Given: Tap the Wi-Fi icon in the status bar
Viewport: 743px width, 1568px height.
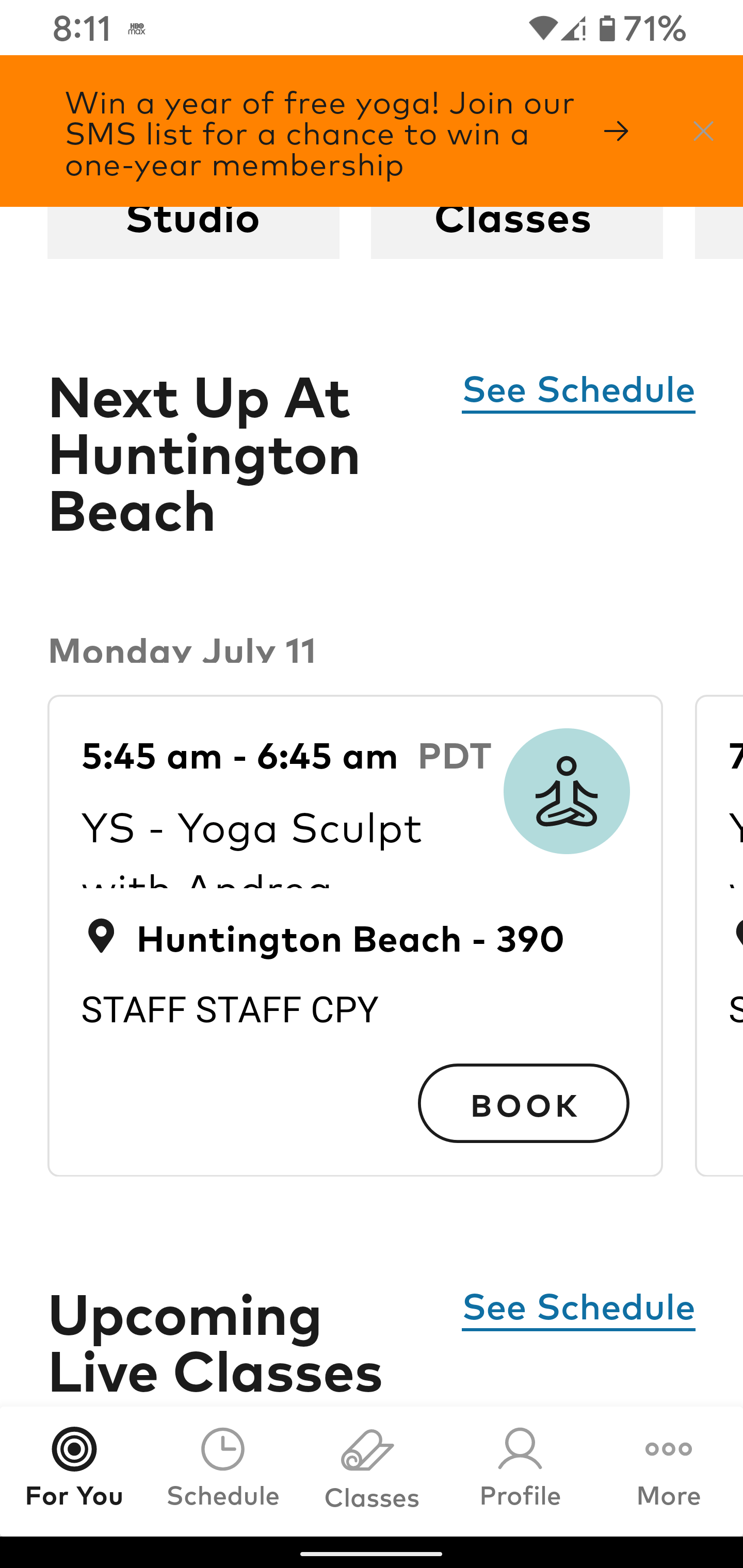Looking at the screenshot, I should pyautogui.click(x=544, y=27).
